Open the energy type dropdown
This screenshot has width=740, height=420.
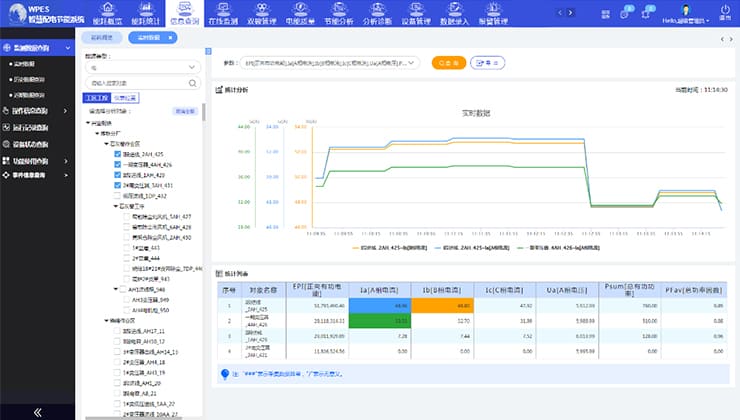coord(142,69)
